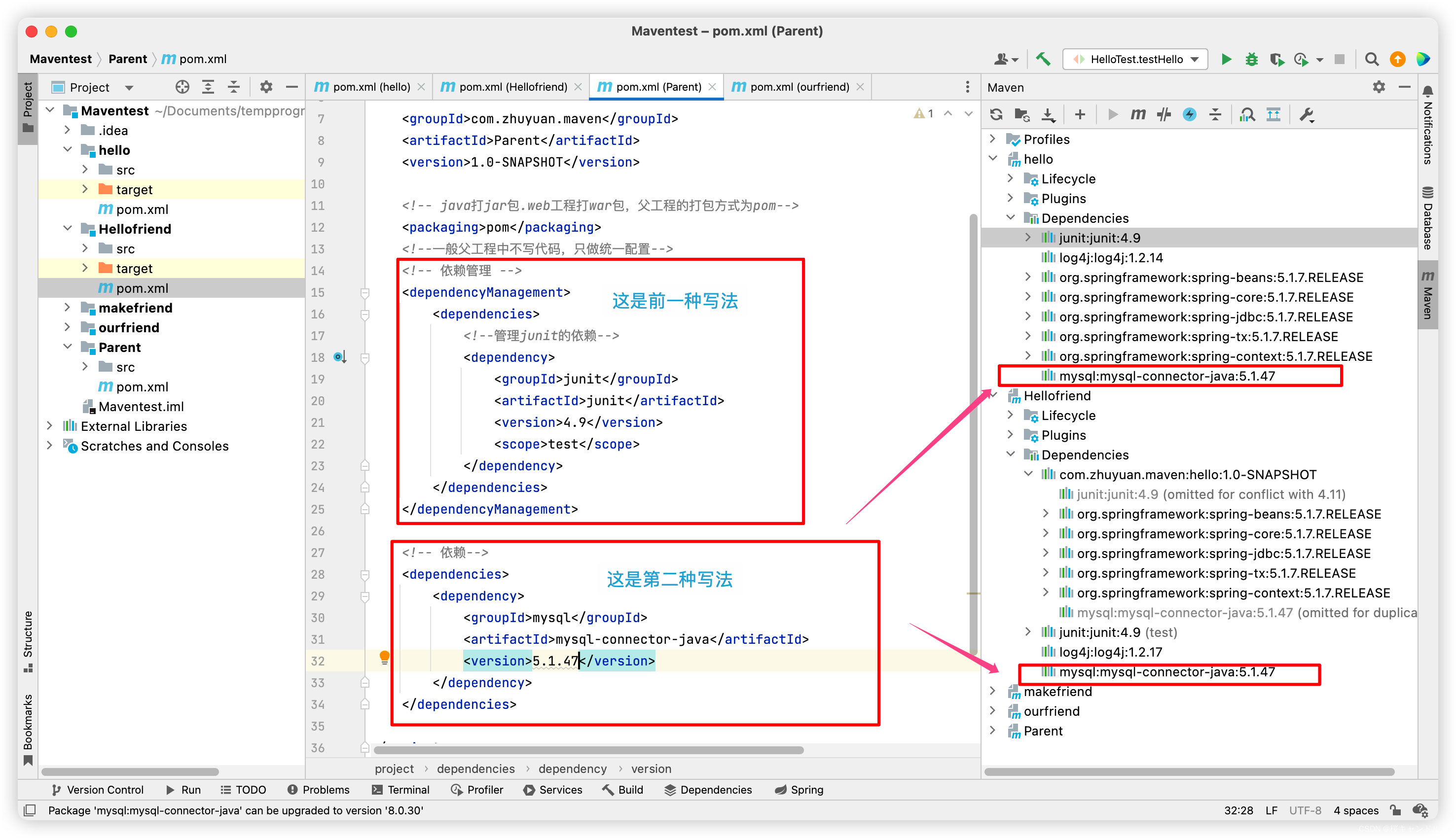Open Profiler tool window
The image size is (1456, 838).
(477, 790)
